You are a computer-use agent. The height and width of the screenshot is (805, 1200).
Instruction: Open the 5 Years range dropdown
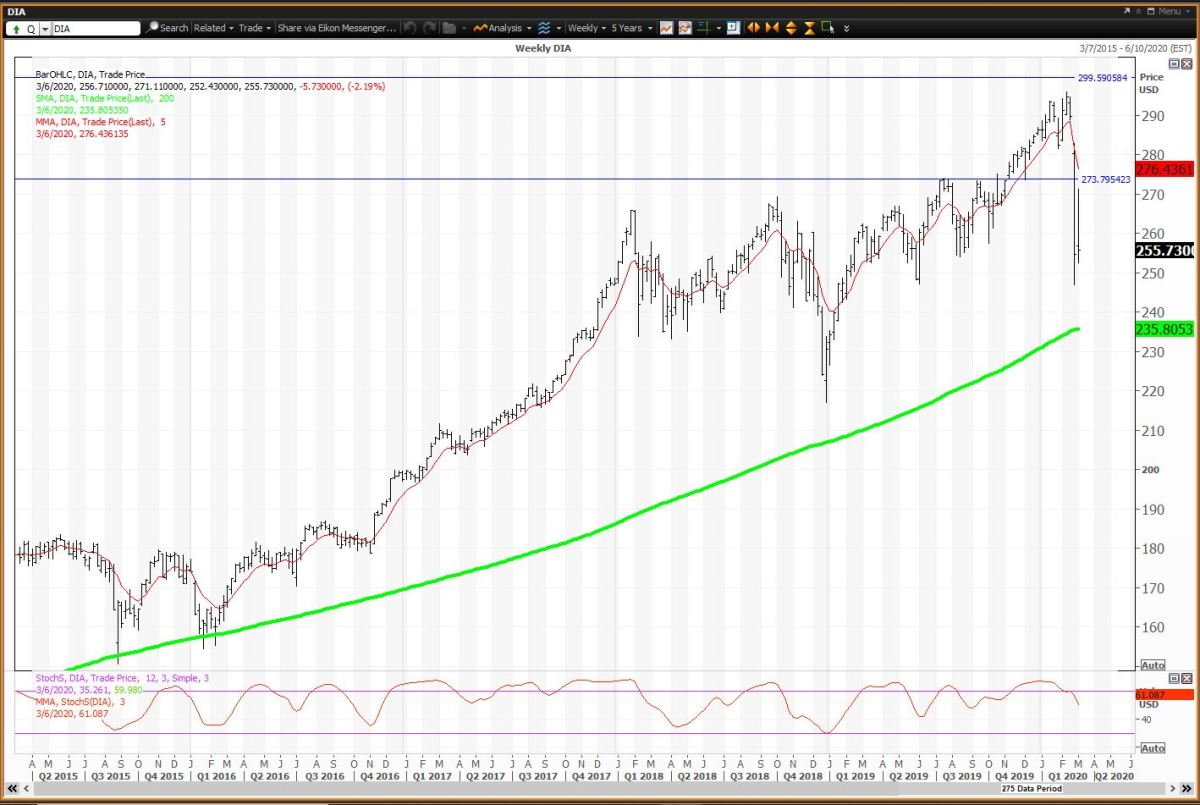coord(632,28)
